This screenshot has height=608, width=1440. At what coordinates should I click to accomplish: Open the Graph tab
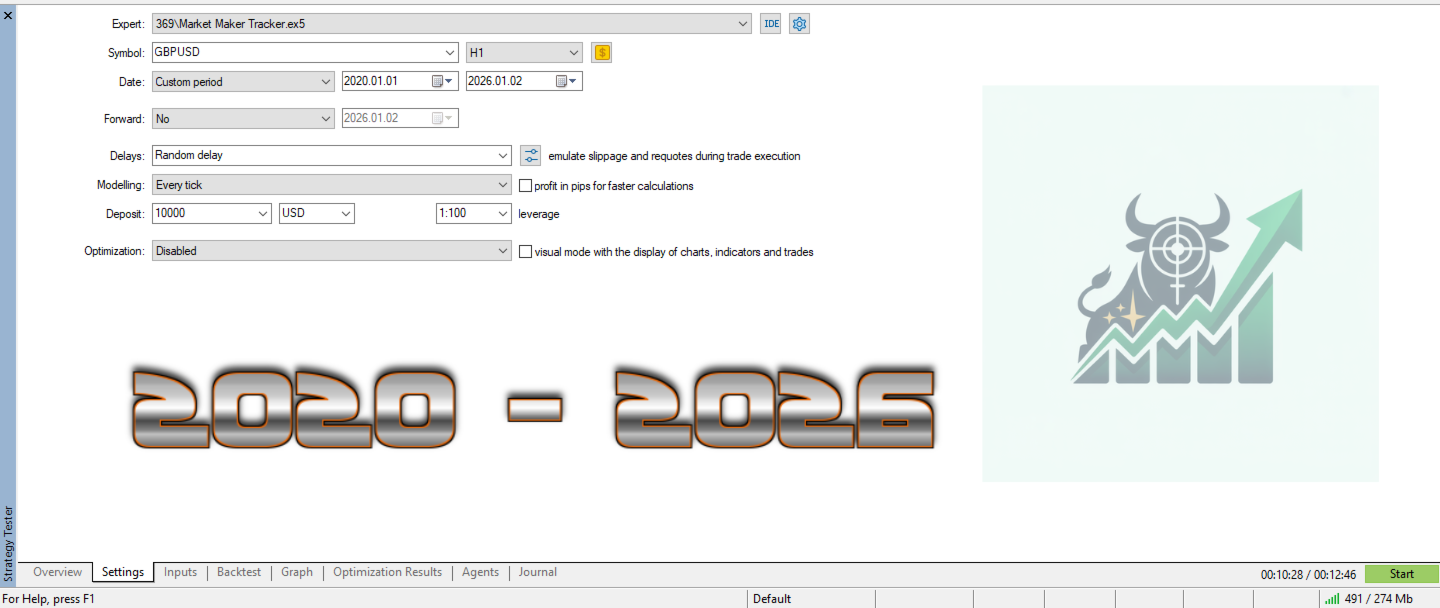[297, 572]
